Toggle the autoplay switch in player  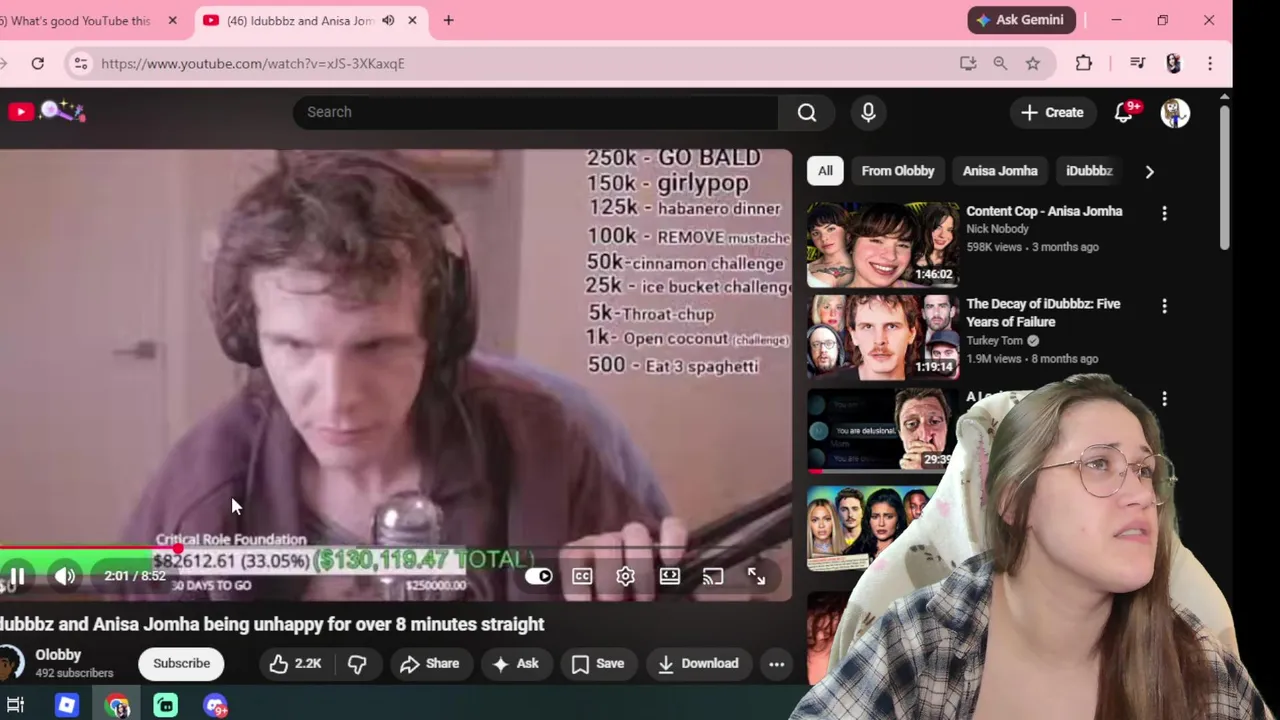tap(538, 576)
